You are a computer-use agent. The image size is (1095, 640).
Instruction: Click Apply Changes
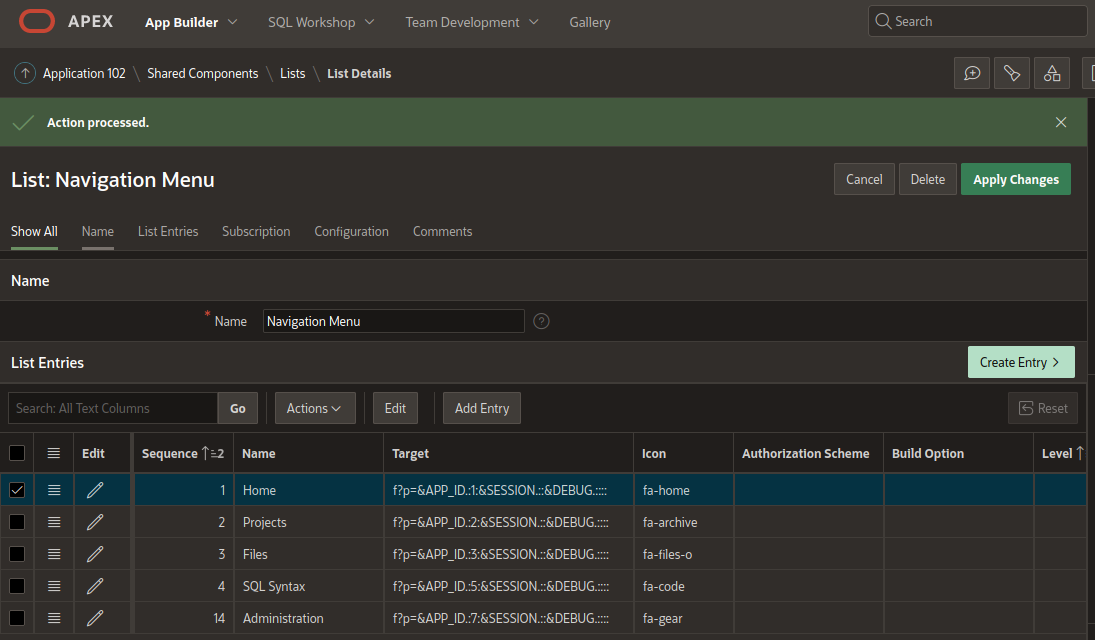(1015, 180)
